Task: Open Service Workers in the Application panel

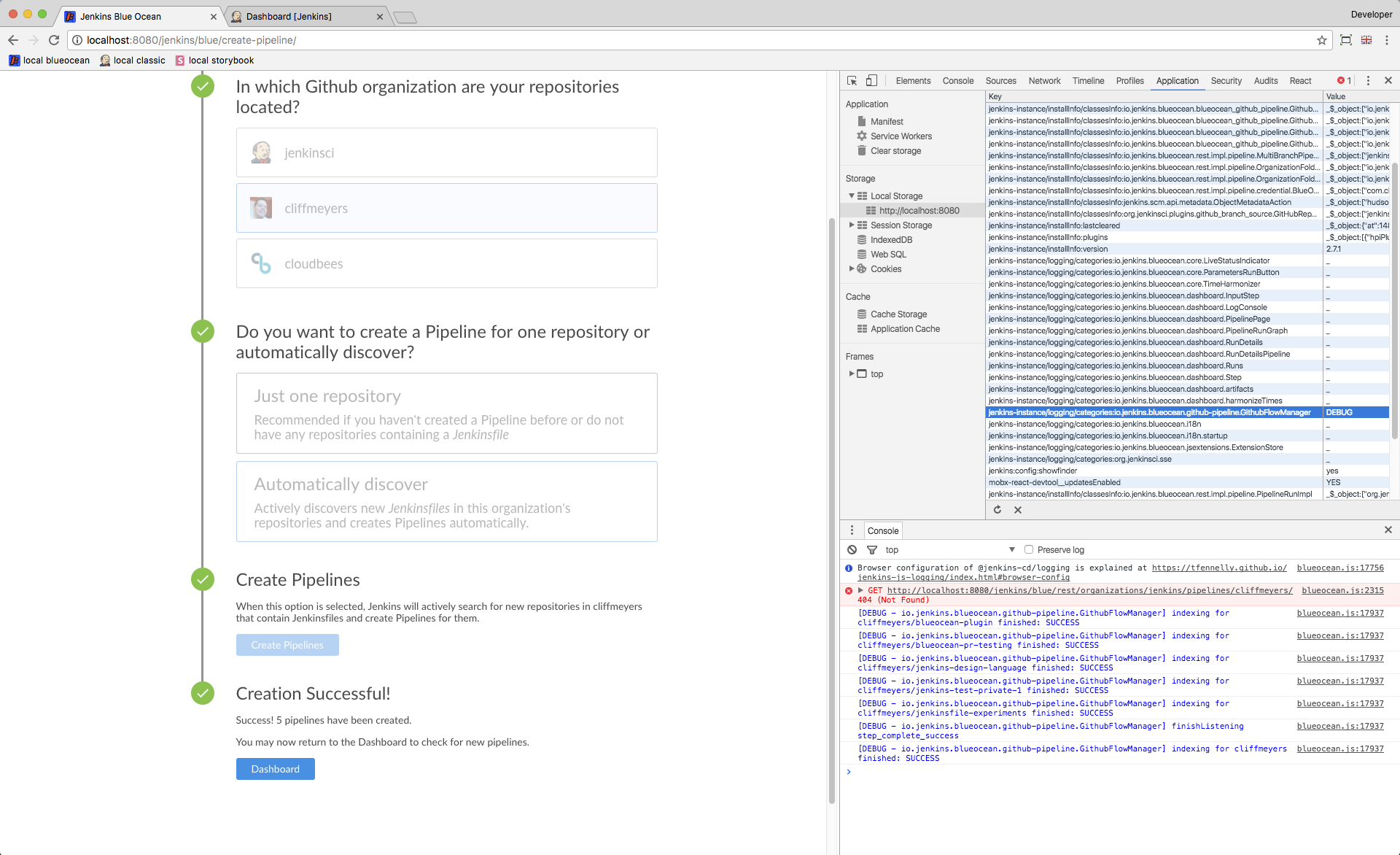Action: (901, 136)
